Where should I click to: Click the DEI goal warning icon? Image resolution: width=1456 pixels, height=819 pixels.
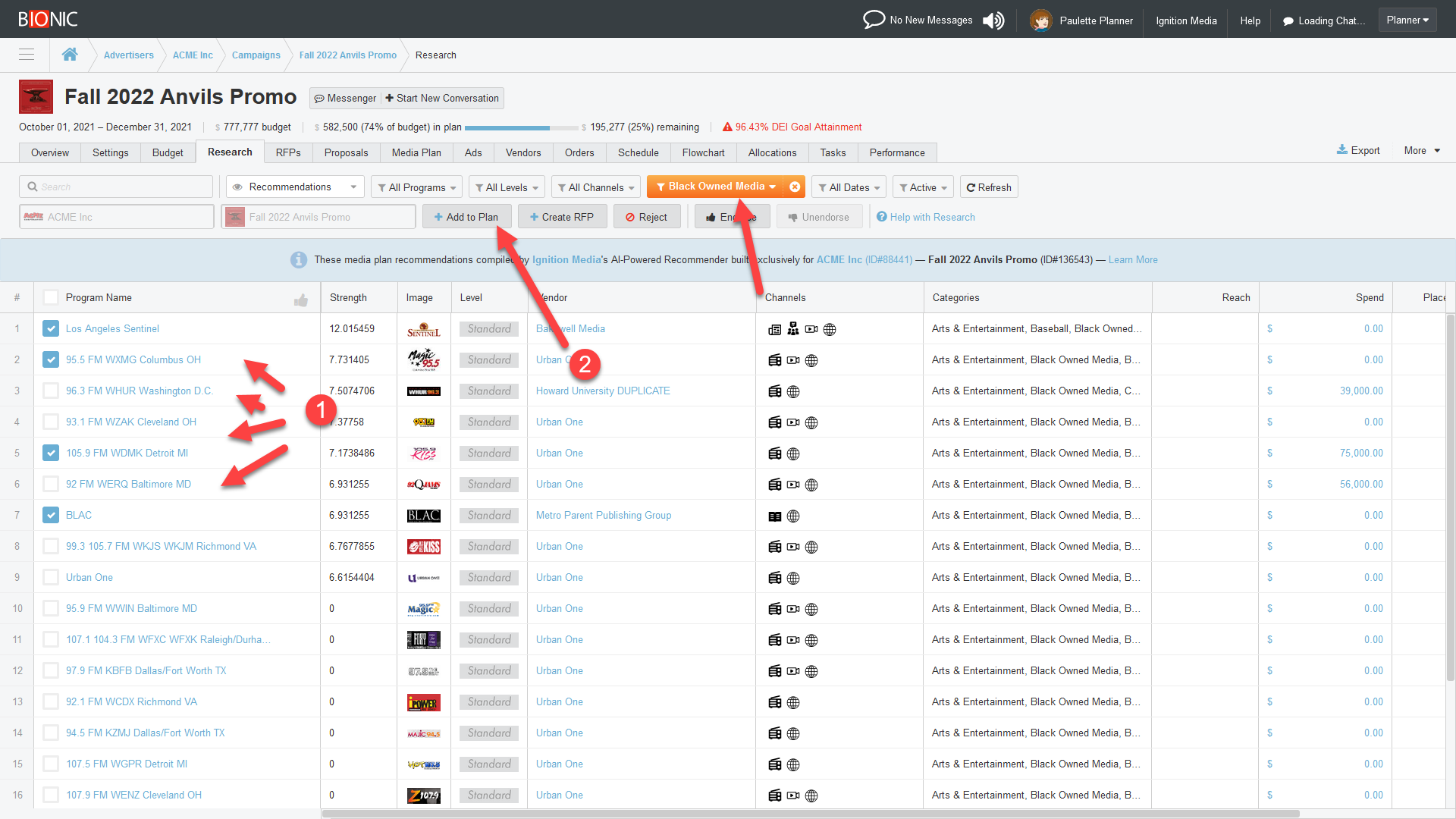[x=727, y=127]
